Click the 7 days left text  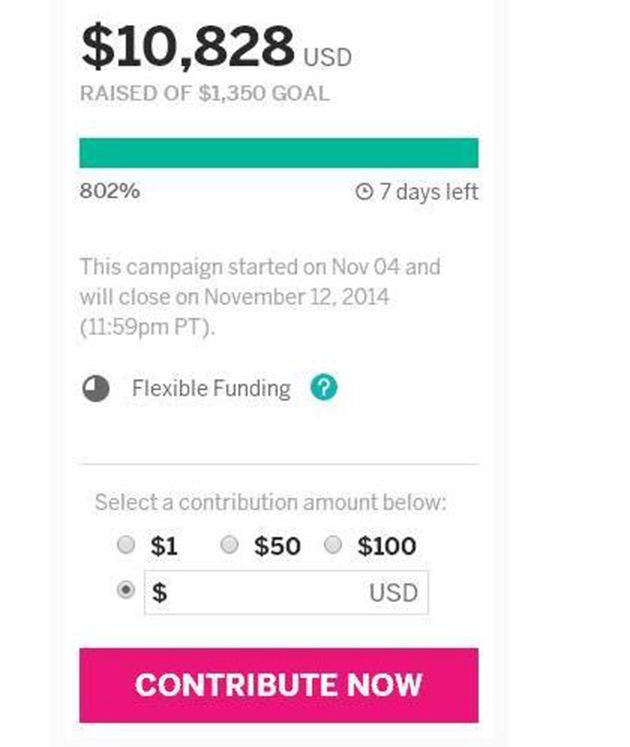click(x=429, y=192)
